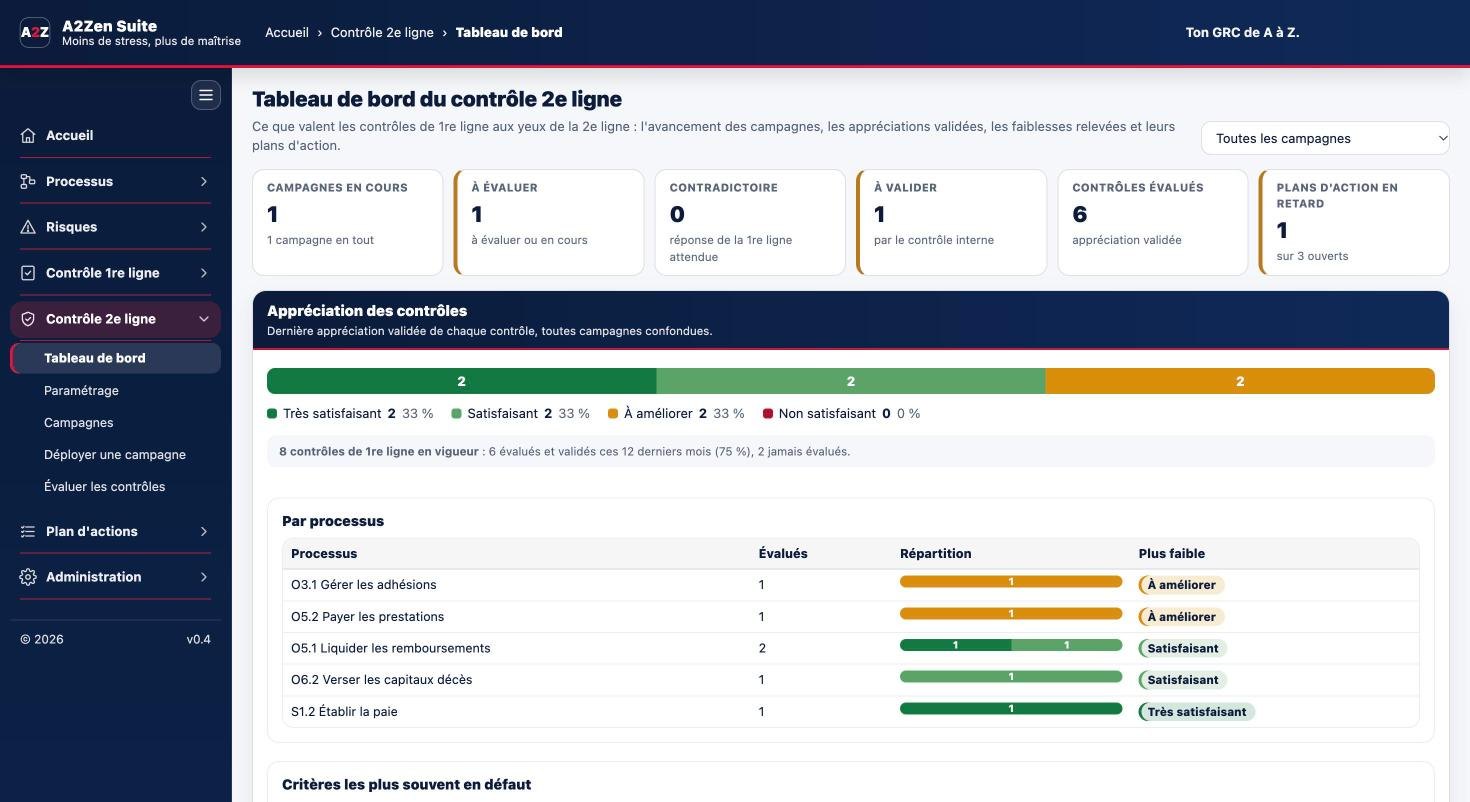The image size is (1470, 802).
Task: Select Tableau de bord in sidebar
Action: tap(116, 358)
